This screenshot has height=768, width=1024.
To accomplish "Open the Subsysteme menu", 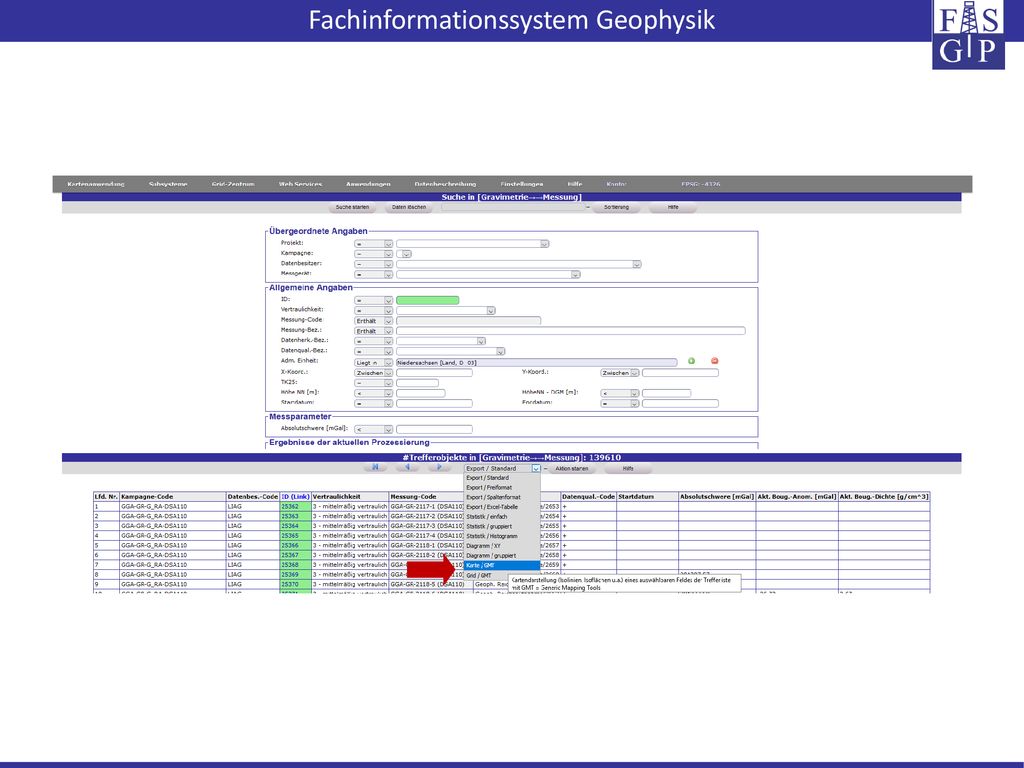I will 168,184.
